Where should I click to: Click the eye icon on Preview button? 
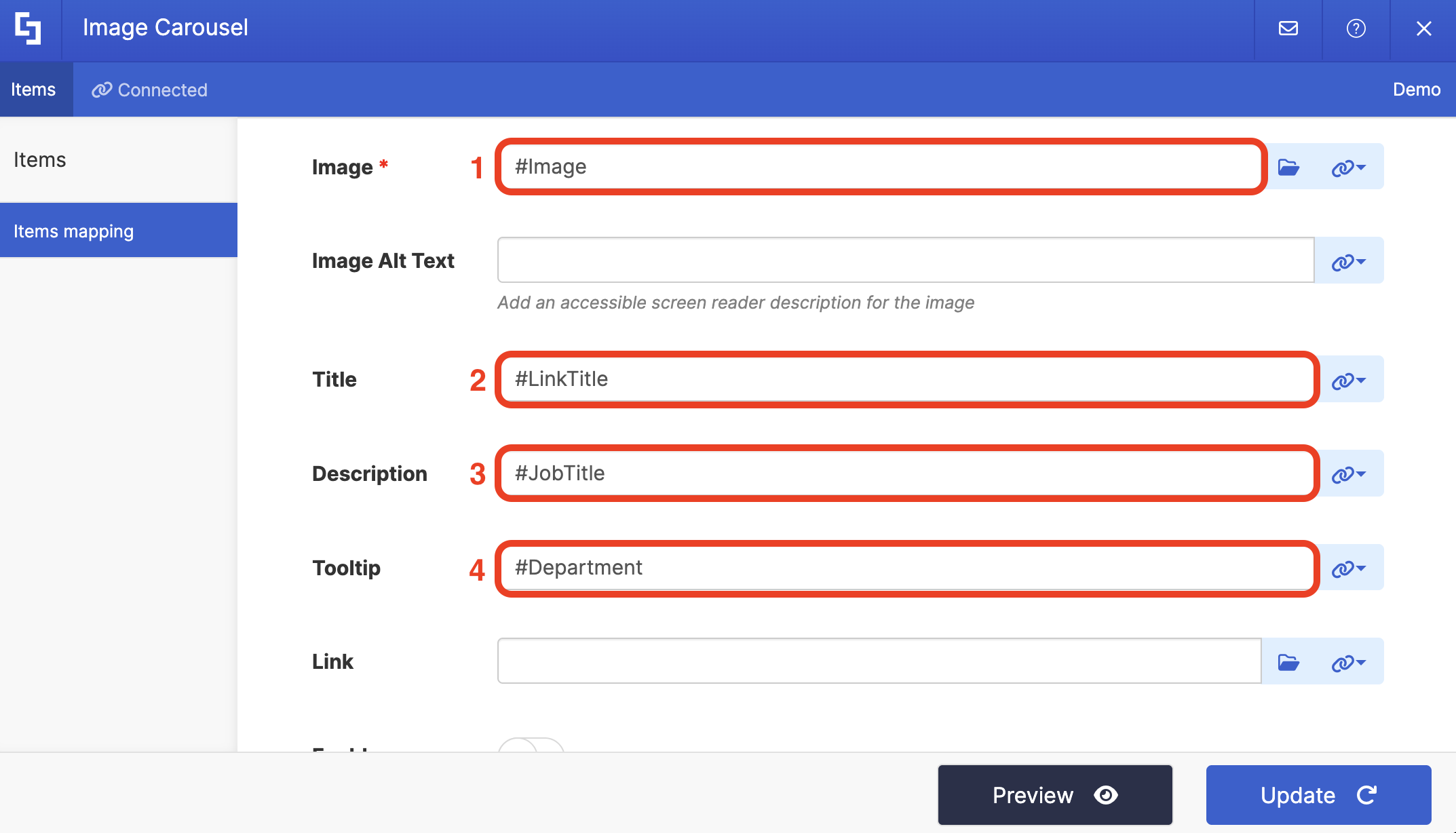pyautogui.click(x=1106, y=795)
